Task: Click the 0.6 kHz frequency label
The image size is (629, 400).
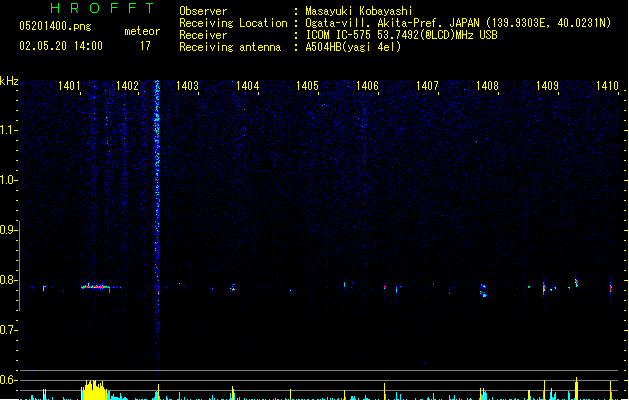Action: 8,380
